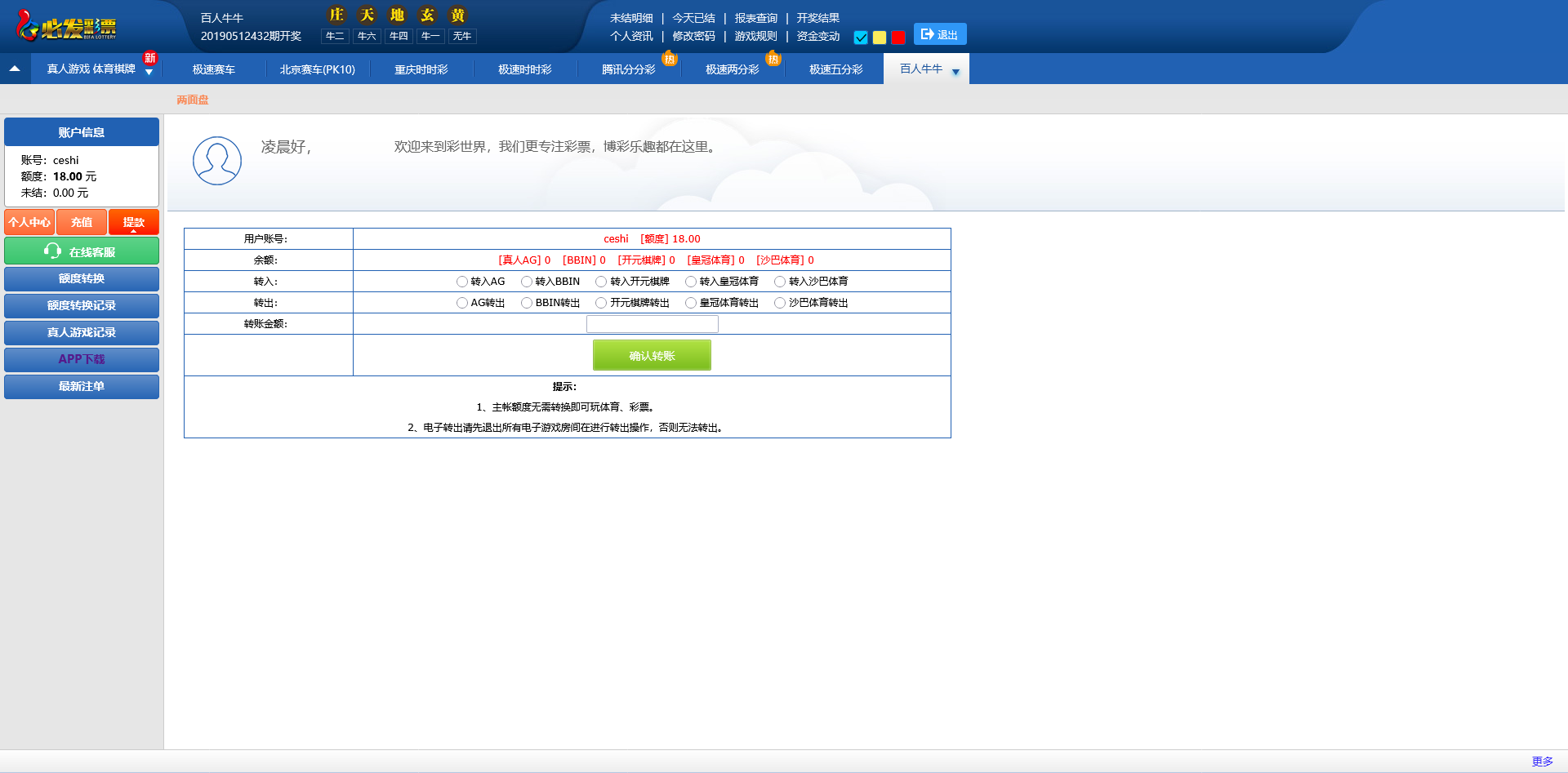1568x773 pixels.
Task: Select the 转入沙巴体育 radio button
Action: tap(780, 282)
